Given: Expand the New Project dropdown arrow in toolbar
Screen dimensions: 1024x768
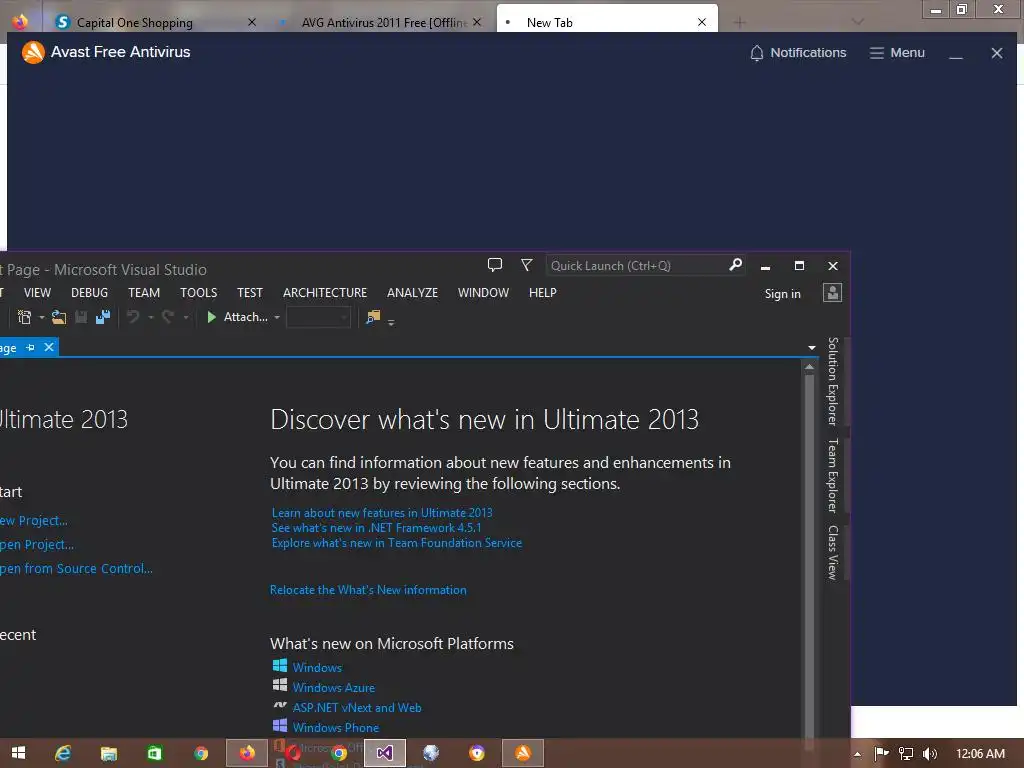Looking at the screenshot, I should tap(42, 317).
